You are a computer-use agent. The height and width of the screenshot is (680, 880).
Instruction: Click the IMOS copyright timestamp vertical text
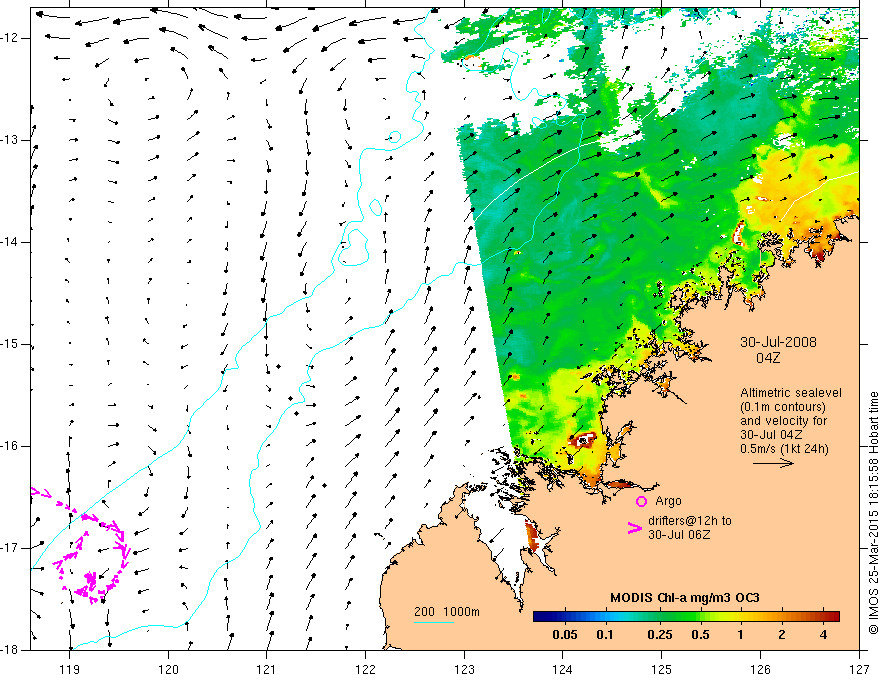click(x=873, y=513)
